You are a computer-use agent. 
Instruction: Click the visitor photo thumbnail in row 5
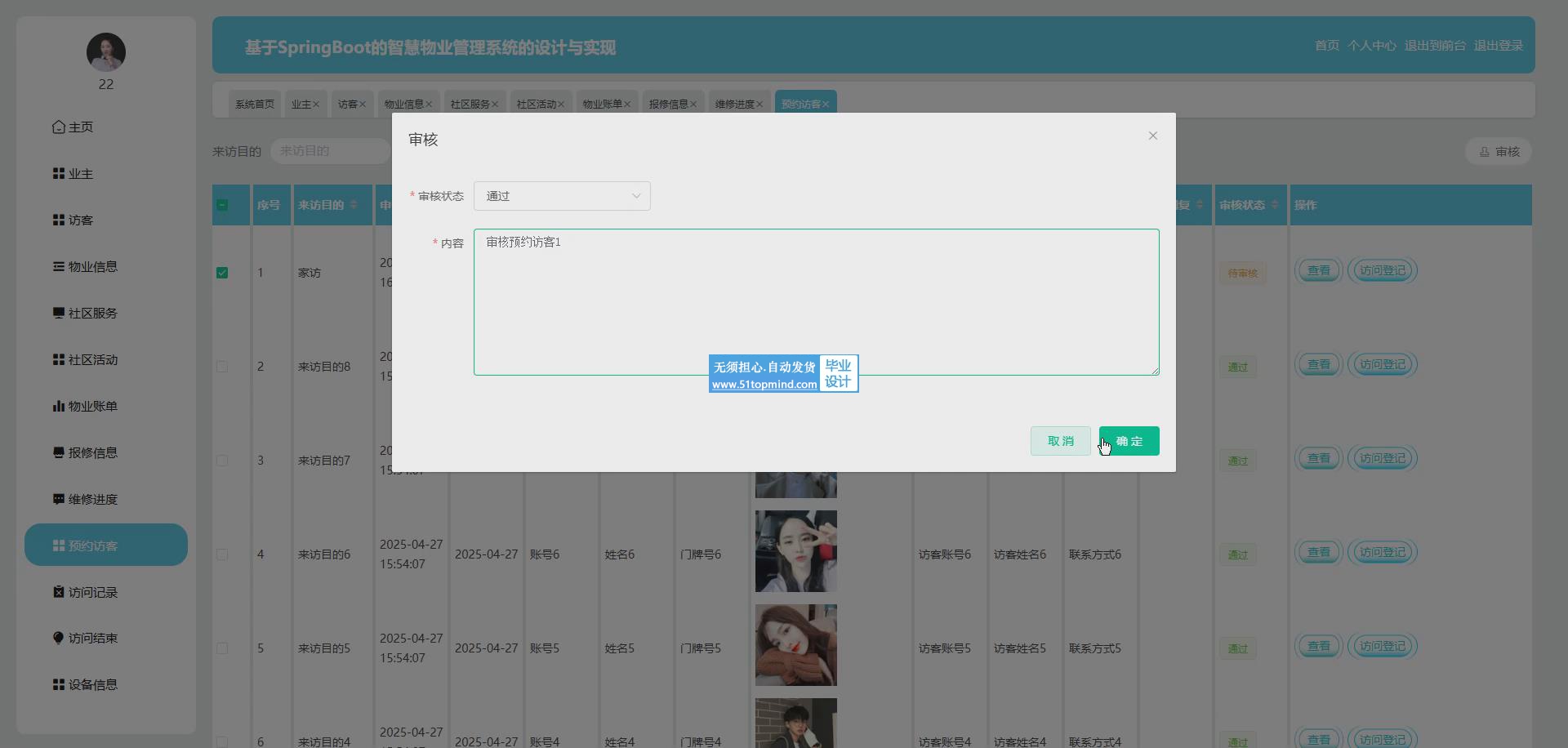point(795,645)
